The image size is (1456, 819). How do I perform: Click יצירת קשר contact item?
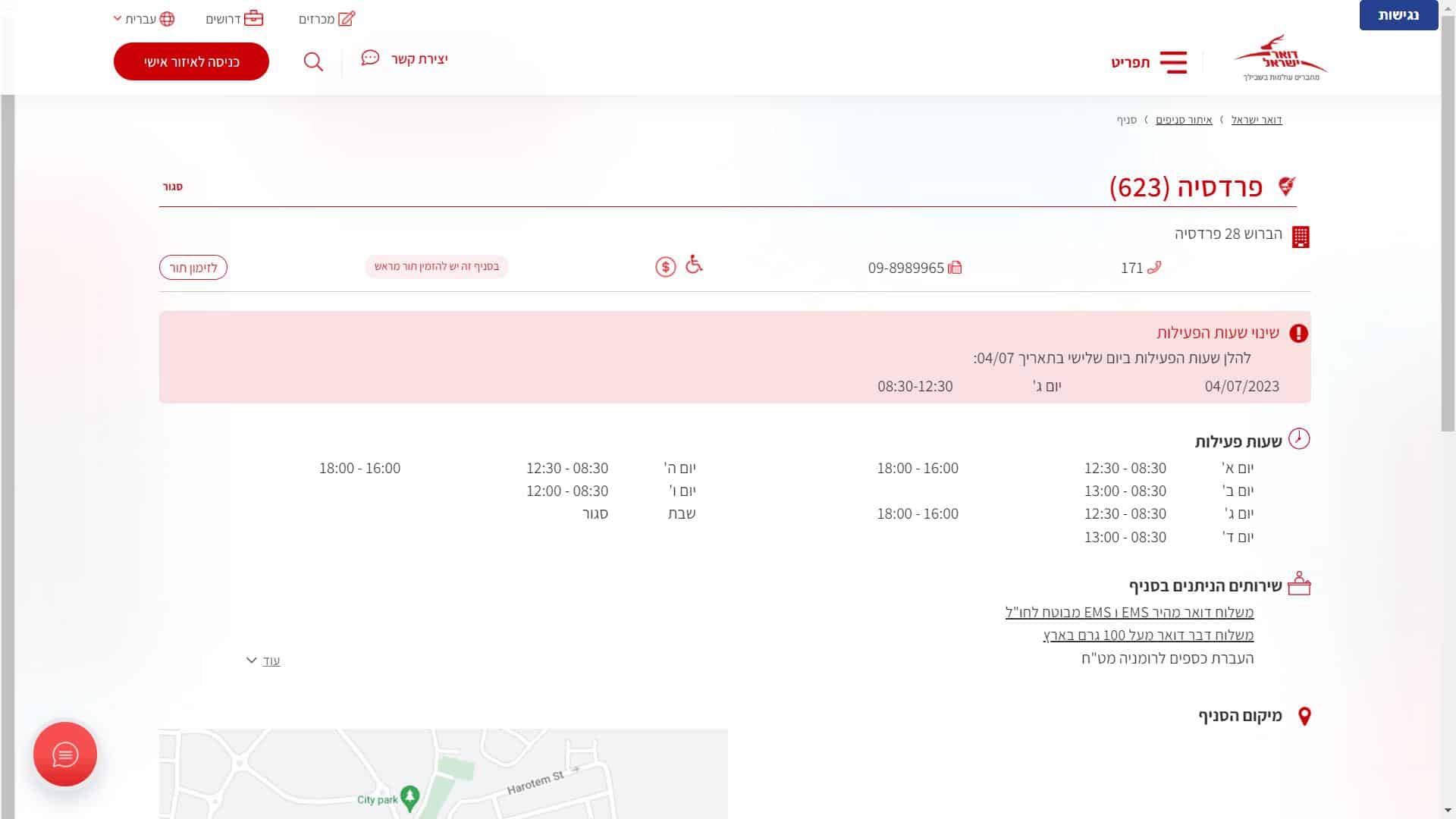419,59
